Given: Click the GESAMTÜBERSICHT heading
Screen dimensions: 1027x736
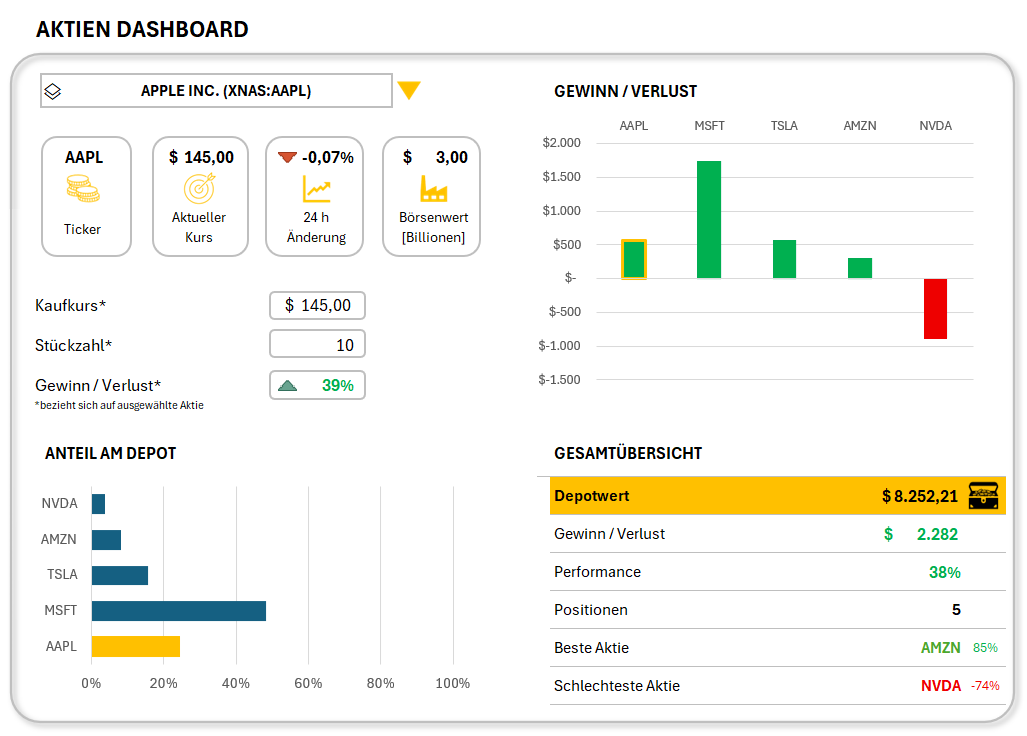Looking at the screenshot, I should (x=628, y=453).
